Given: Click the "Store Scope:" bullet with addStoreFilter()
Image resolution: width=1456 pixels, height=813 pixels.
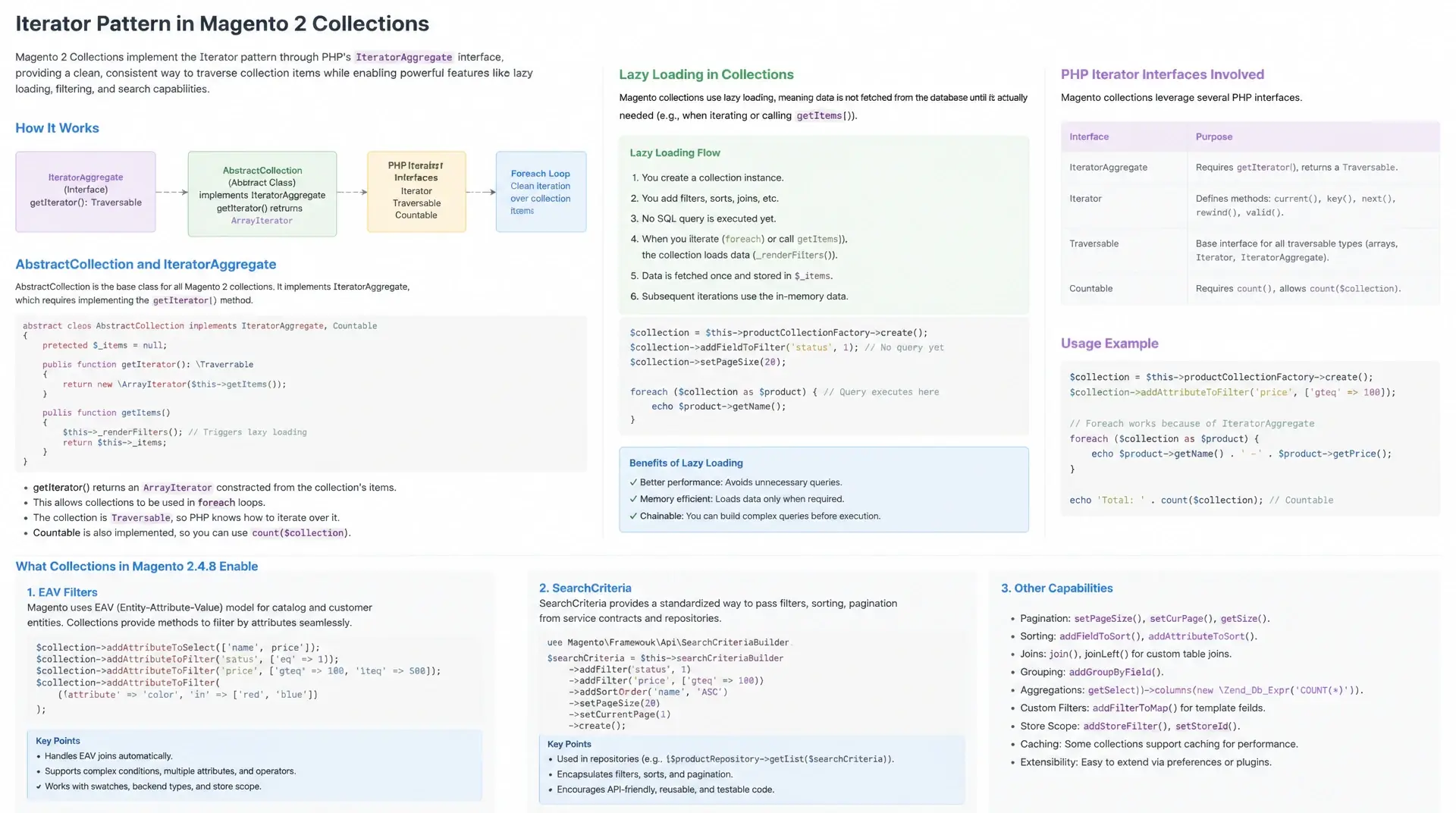Looking at the screenshot, I should 1130,726.
